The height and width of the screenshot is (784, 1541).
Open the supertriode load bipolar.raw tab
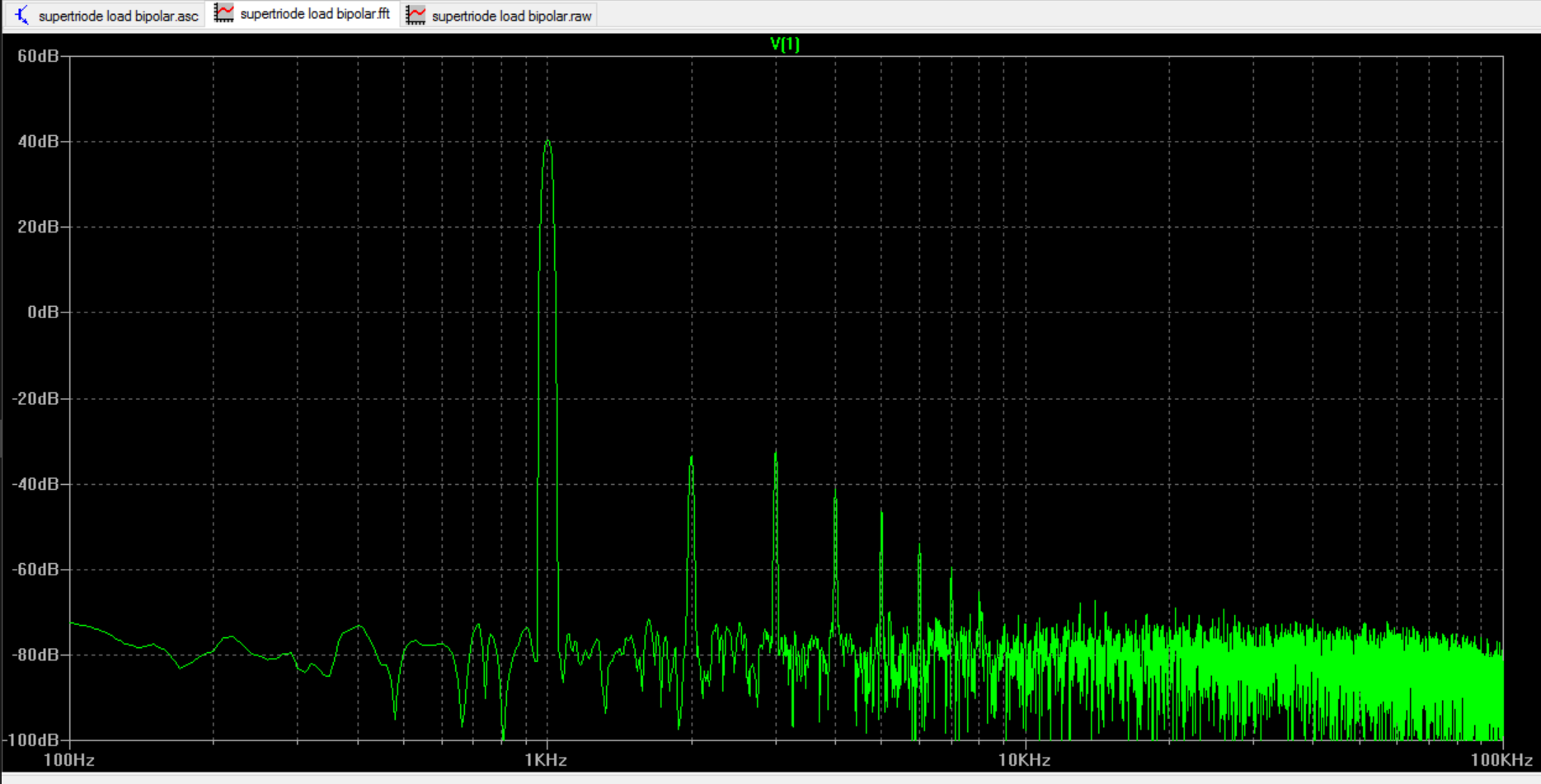pos(500,16)
